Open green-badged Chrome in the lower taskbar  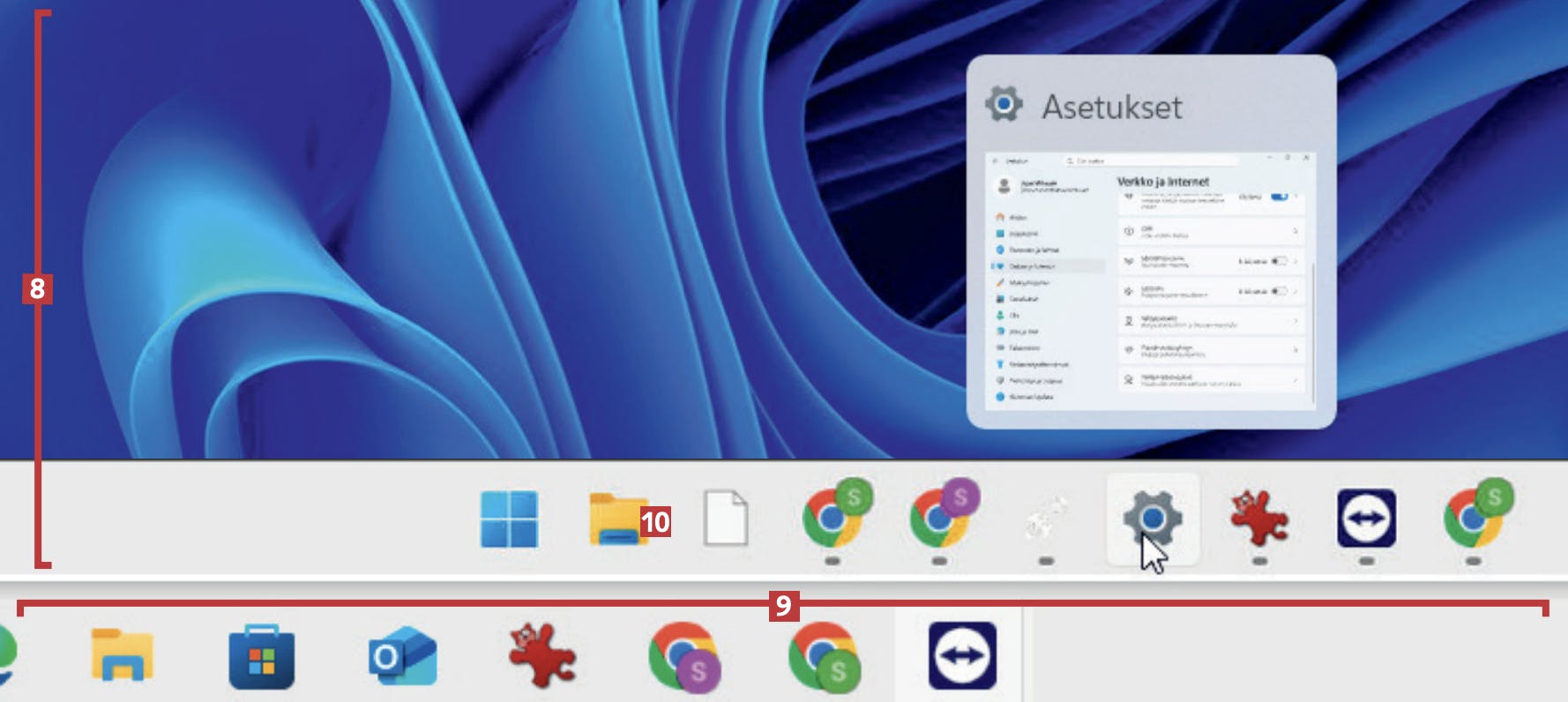822,658
